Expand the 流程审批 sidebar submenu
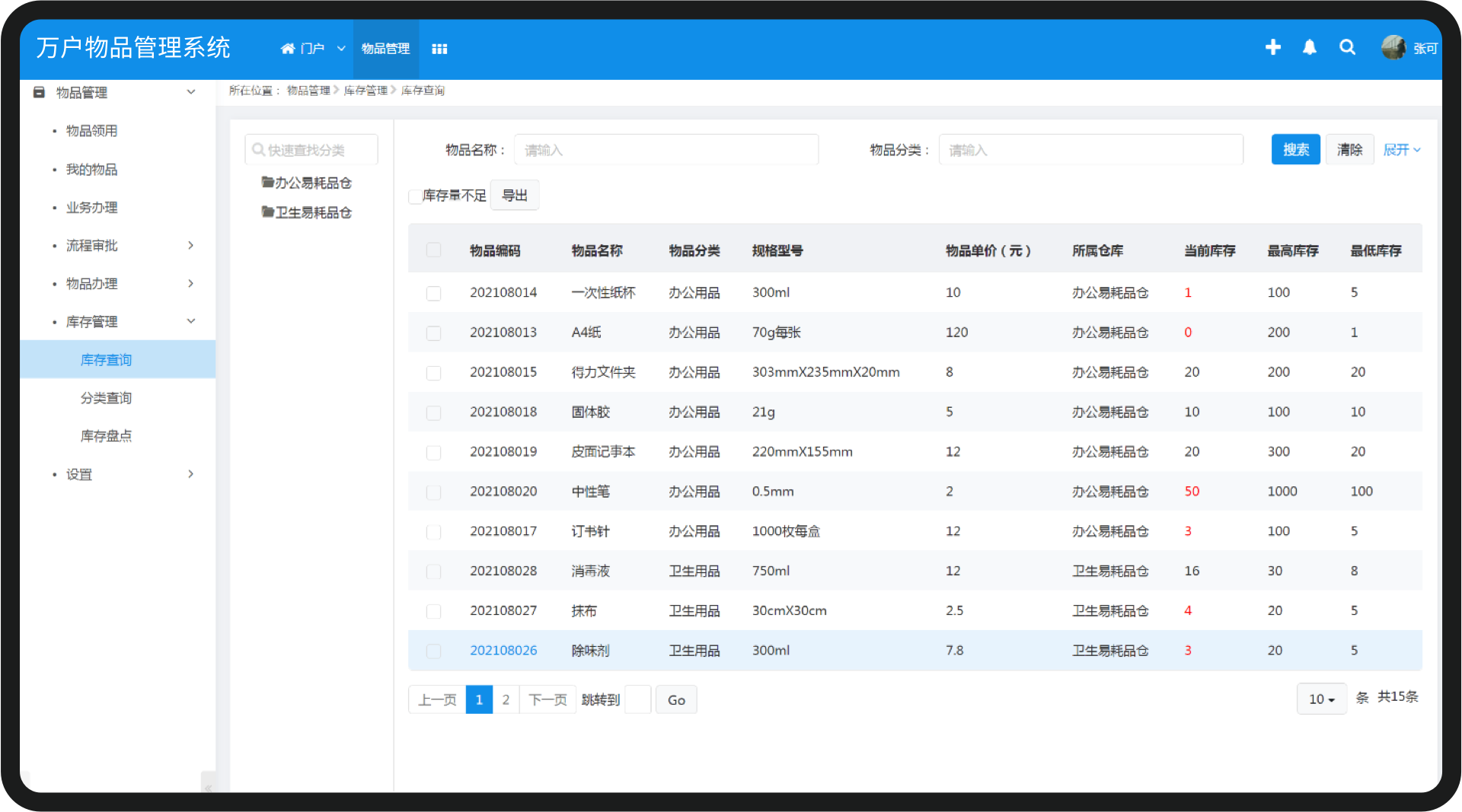Image resolution: width=1462 pixels, height=812 pixels. [x=191, y=245]
